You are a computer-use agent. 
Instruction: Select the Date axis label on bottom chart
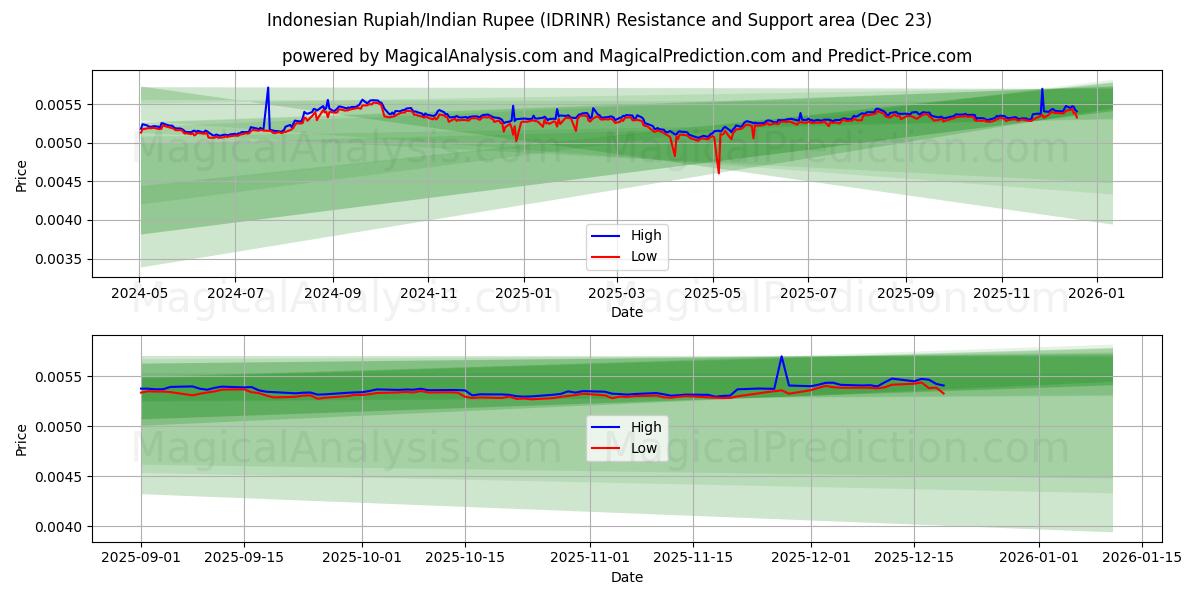[x=626, y=577]
